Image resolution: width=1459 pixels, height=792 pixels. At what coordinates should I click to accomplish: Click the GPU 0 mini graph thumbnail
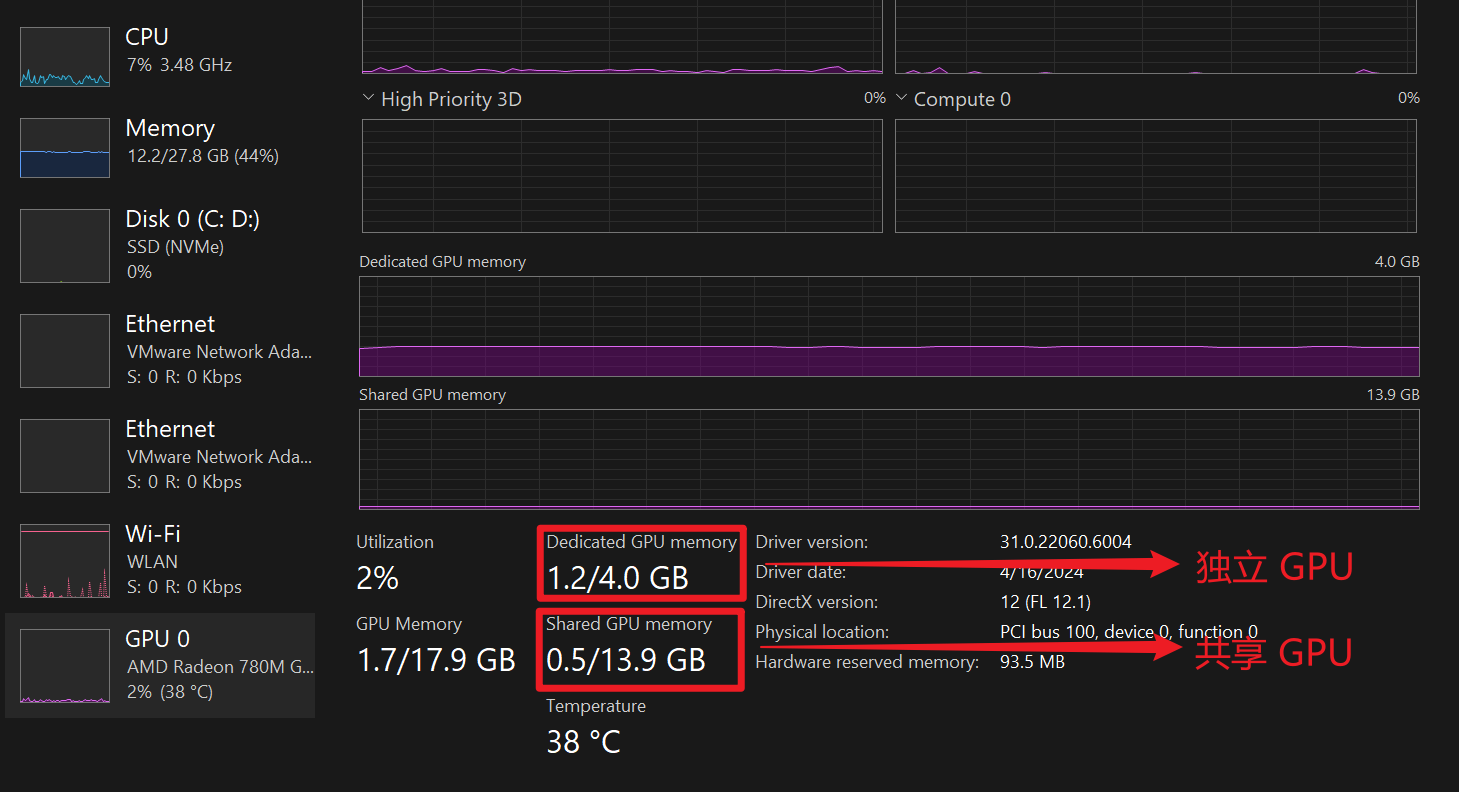coord(65,666)
